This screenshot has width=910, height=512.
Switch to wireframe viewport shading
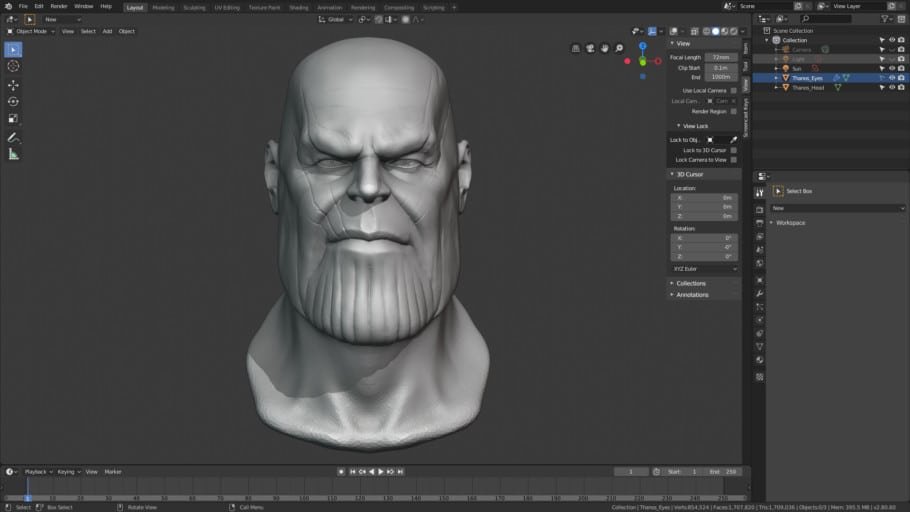(706, 31)
